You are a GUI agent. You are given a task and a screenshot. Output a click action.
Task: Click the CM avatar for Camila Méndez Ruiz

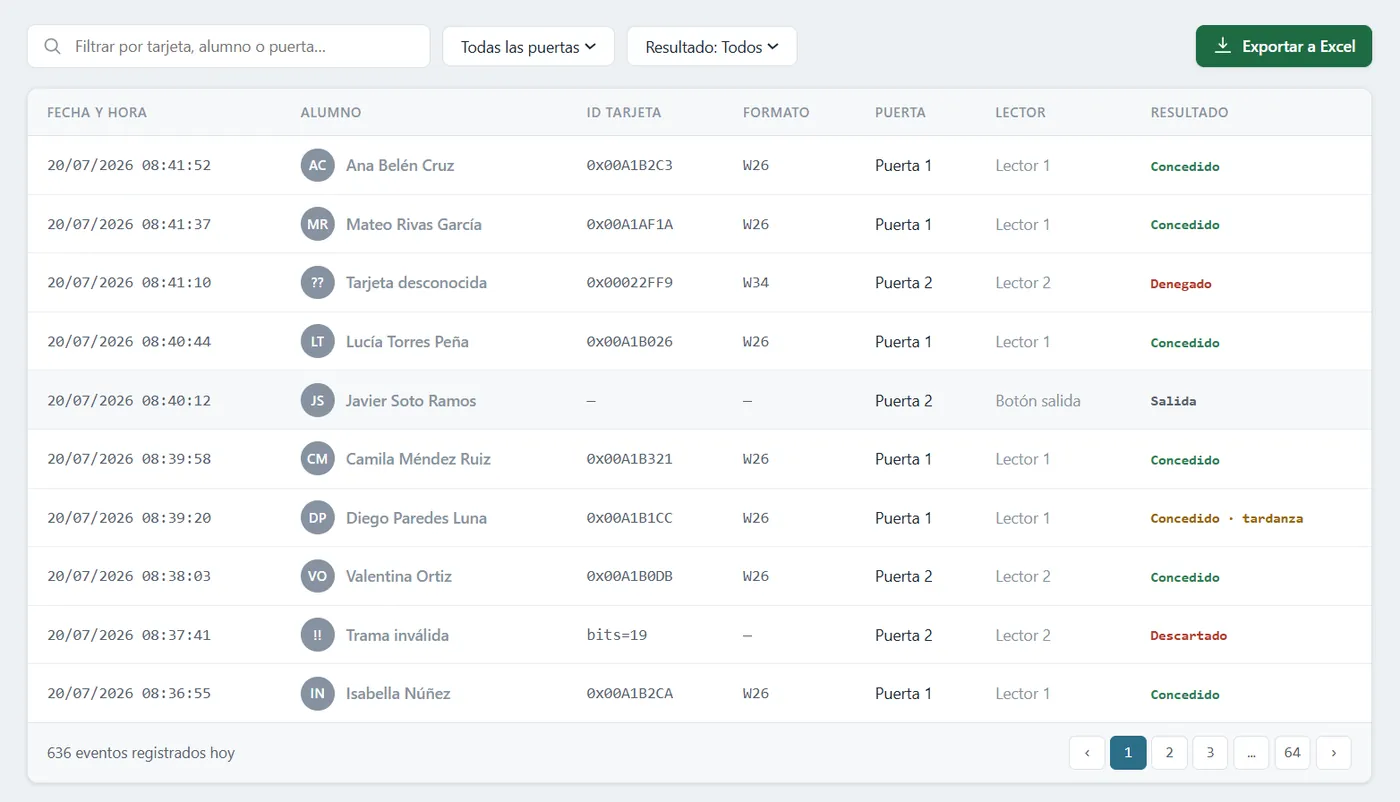pyautogui.click(x=317, y=459)
